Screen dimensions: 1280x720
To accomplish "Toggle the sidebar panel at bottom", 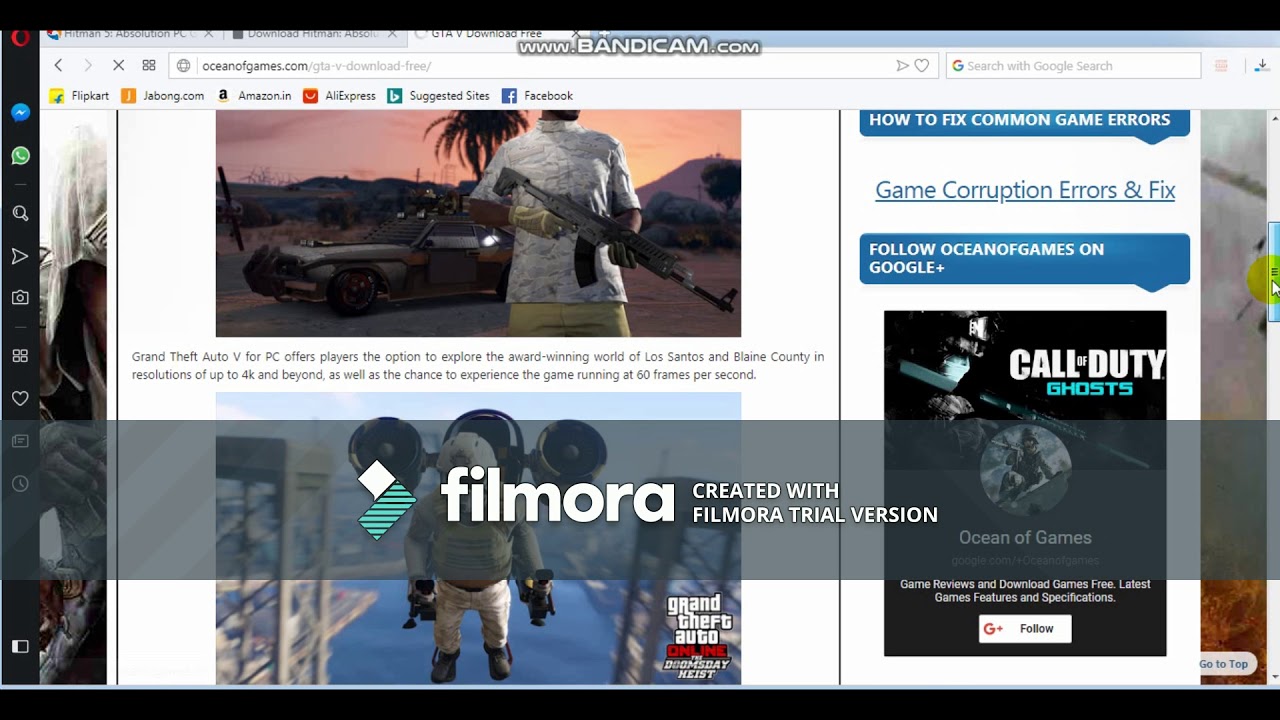I will (x=20, y=647).
